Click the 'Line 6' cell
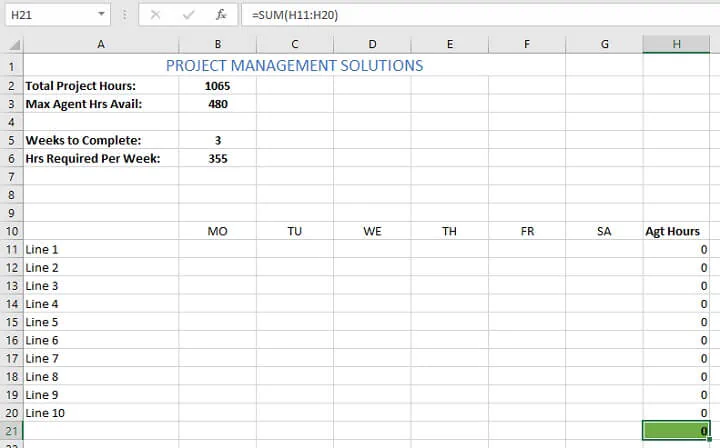 pos(101,341)
